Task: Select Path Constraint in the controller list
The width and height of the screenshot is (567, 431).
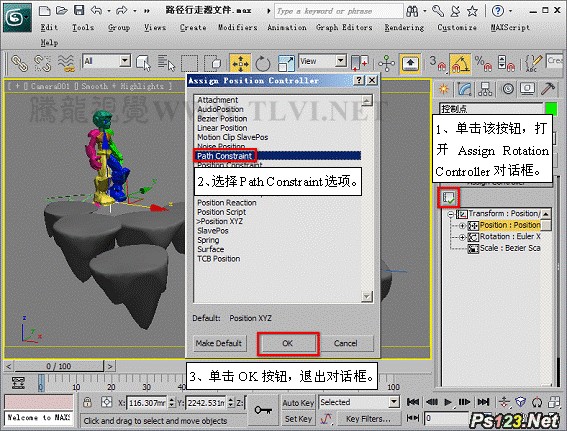Action: coord(278,156)
